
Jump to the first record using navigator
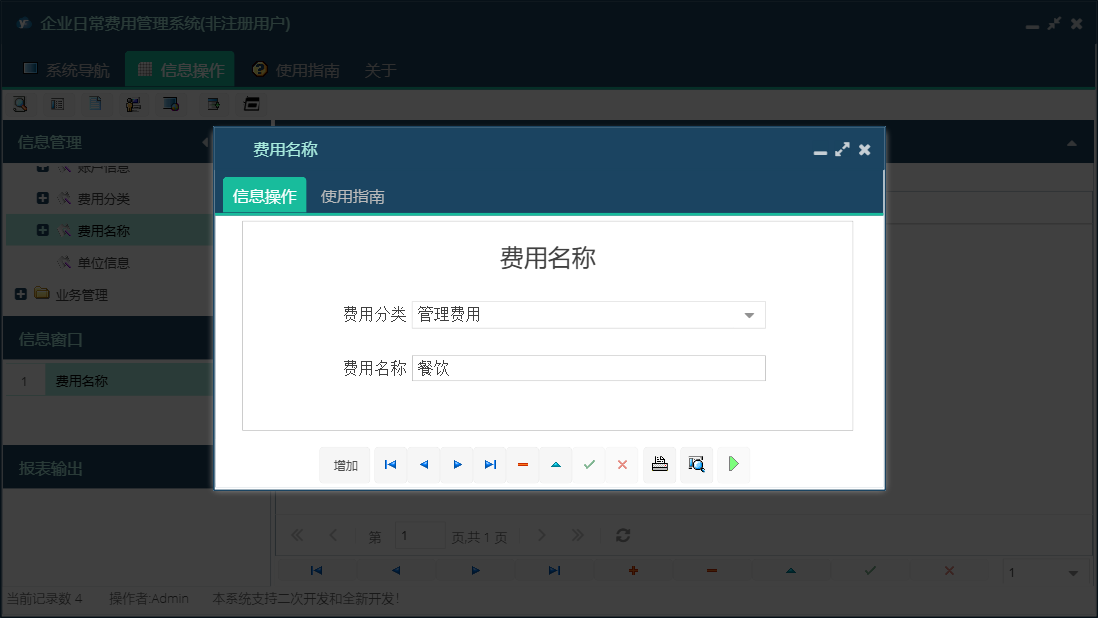point(390,464)
